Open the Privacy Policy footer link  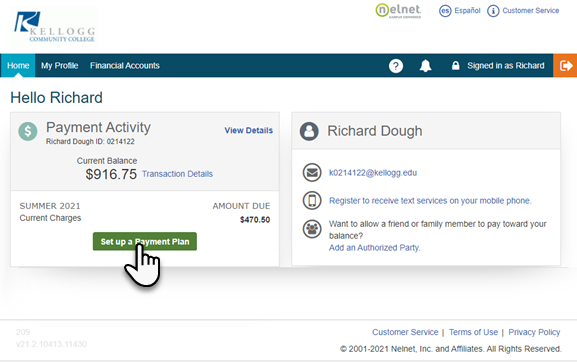pyautogui.click(x=534, y=332)
